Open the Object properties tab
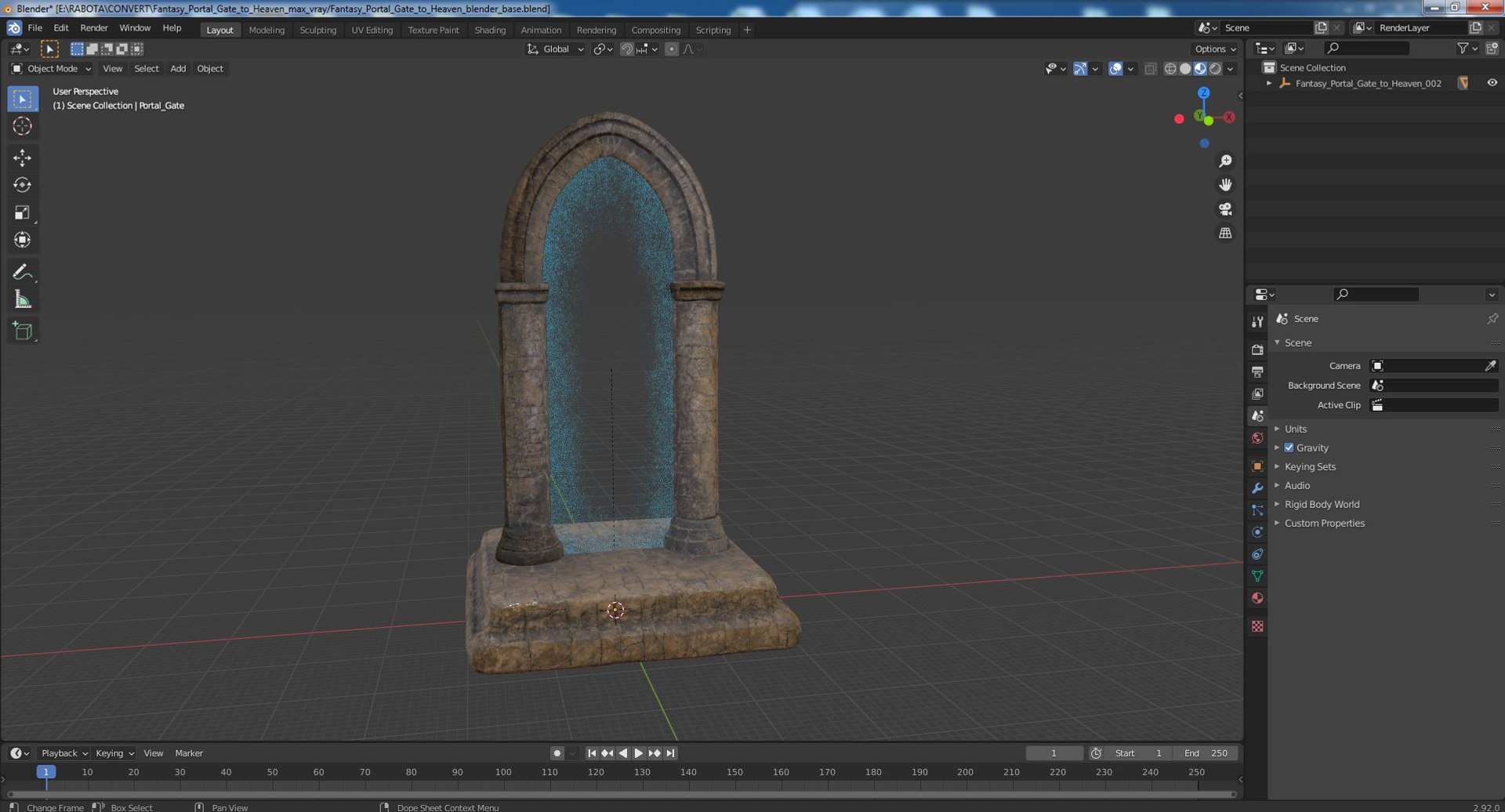The image size is (1505, 812). (1257, 466)
